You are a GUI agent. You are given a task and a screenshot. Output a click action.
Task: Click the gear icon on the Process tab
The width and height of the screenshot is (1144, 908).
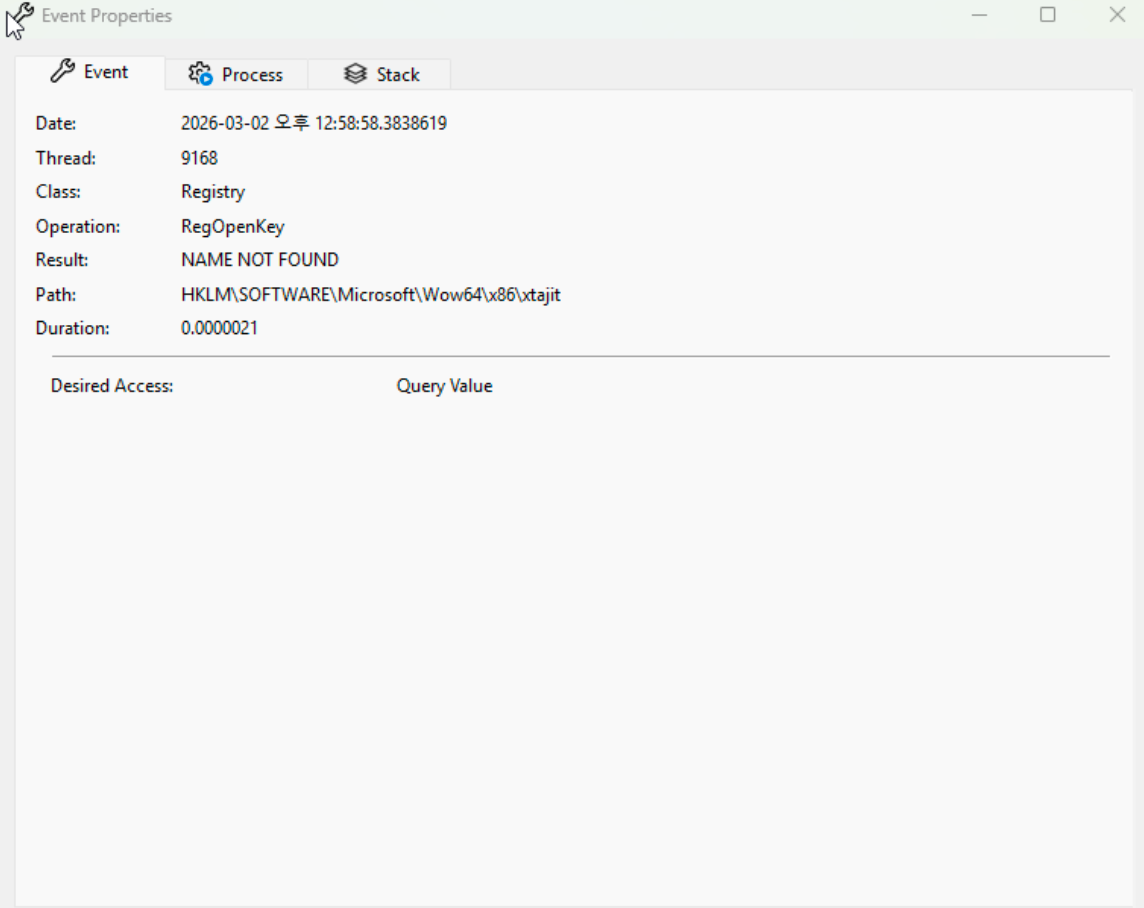[201, 74]
